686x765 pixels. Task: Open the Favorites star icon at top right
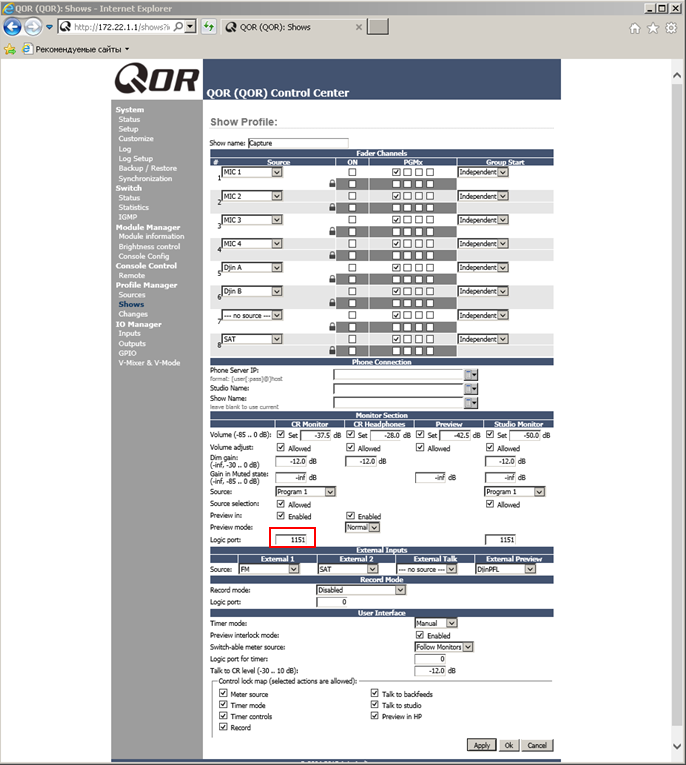653,28
